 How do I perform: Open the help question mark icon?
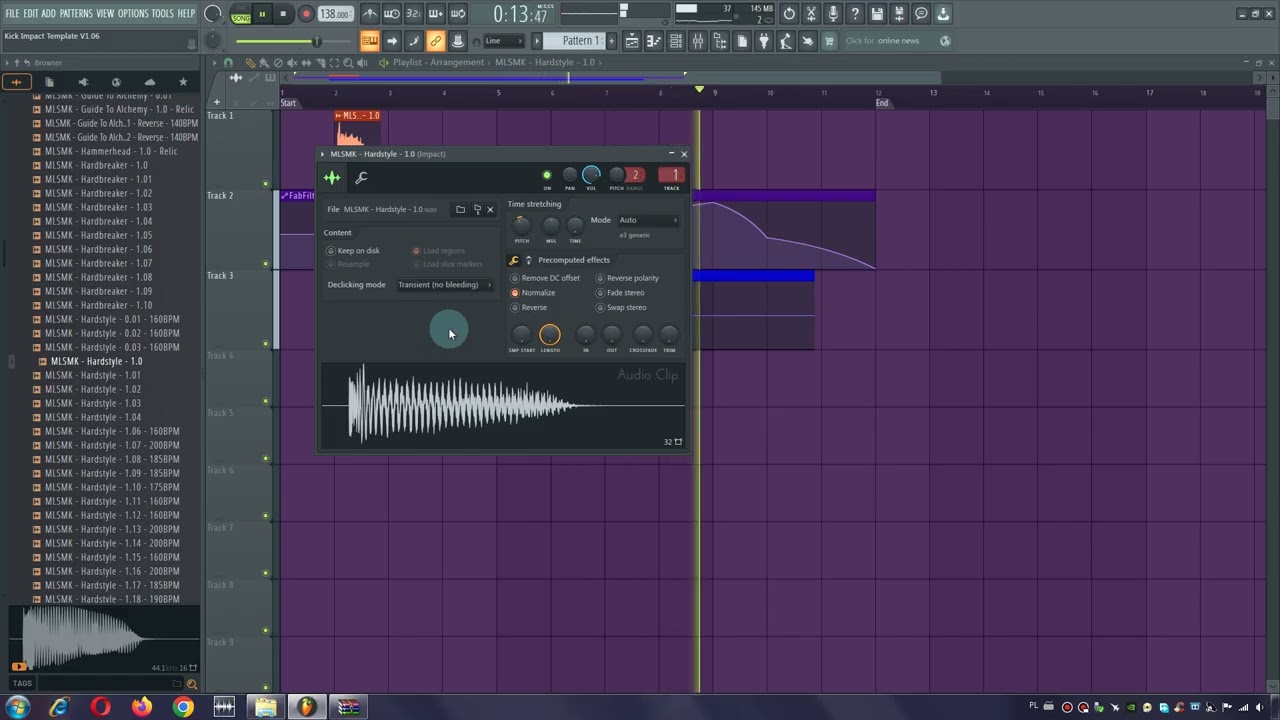click(x=855, y=14)
